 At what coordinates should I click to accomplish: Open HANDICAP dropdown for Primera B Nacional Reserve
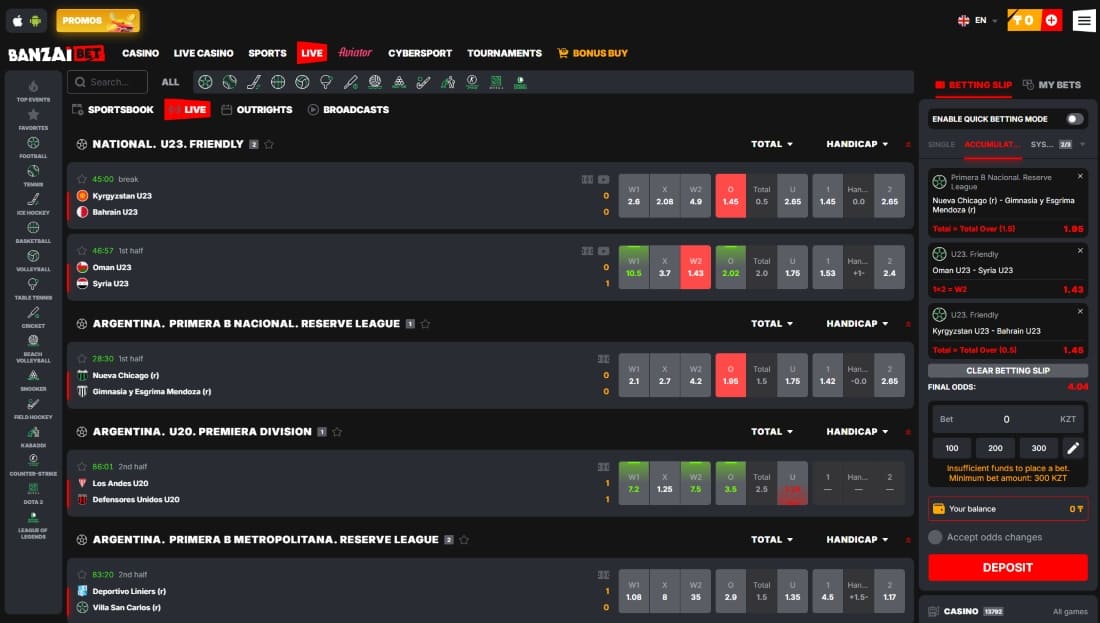click(857, 323)
